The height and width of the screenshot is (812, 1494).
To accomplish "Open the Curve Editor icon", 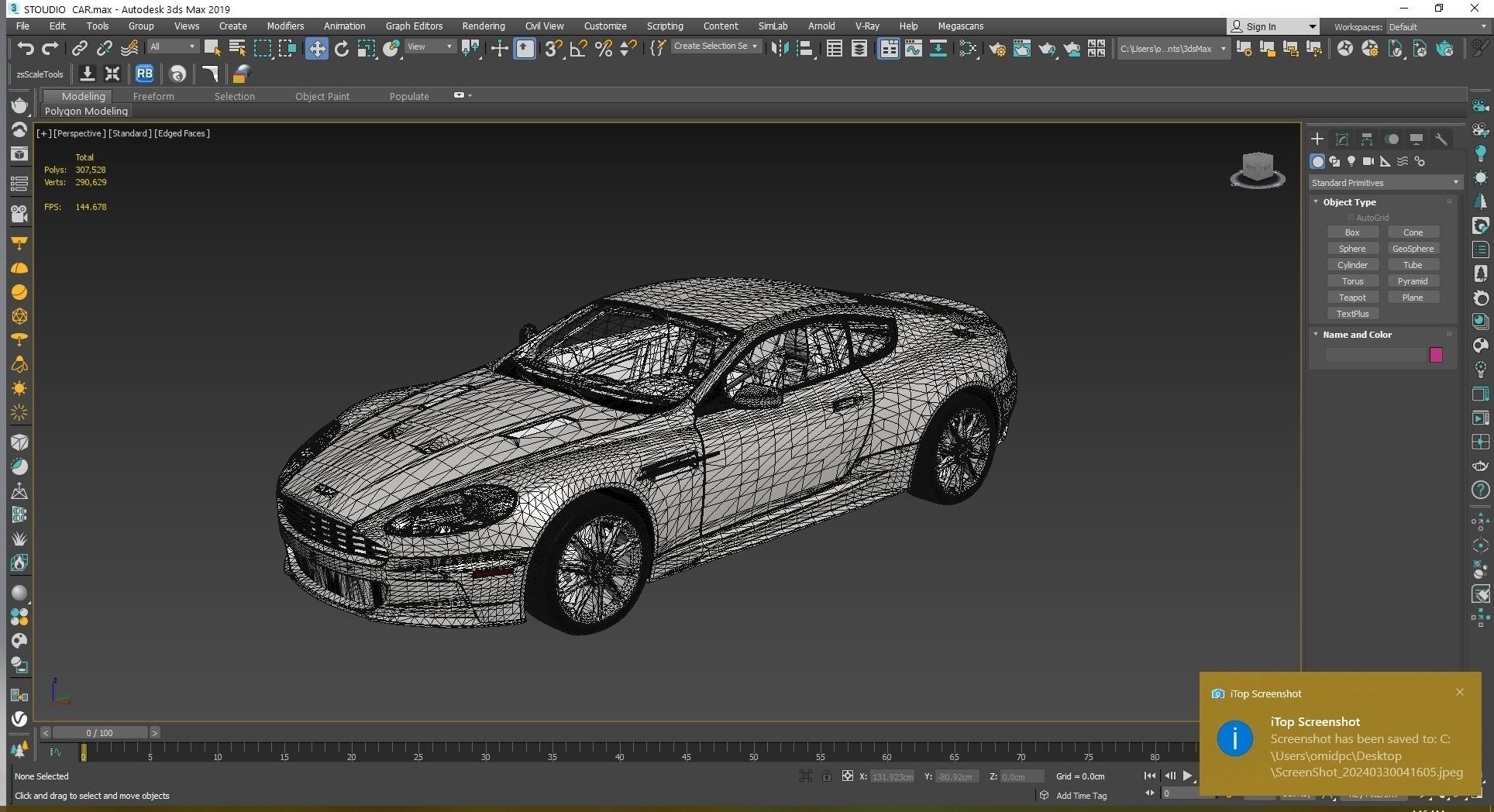I will click(914, 49).
